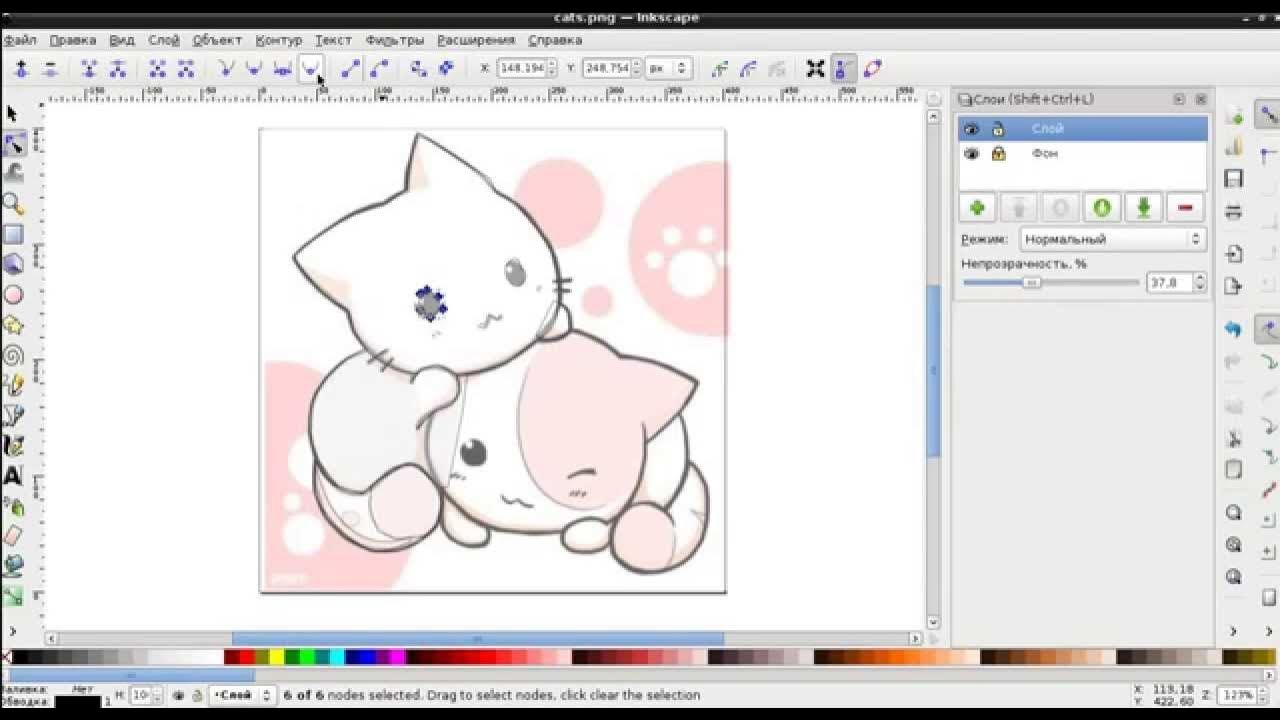Click the red minus delete layer button
This screenshot has height=720, width=1280.
(x=1185, y=208)
